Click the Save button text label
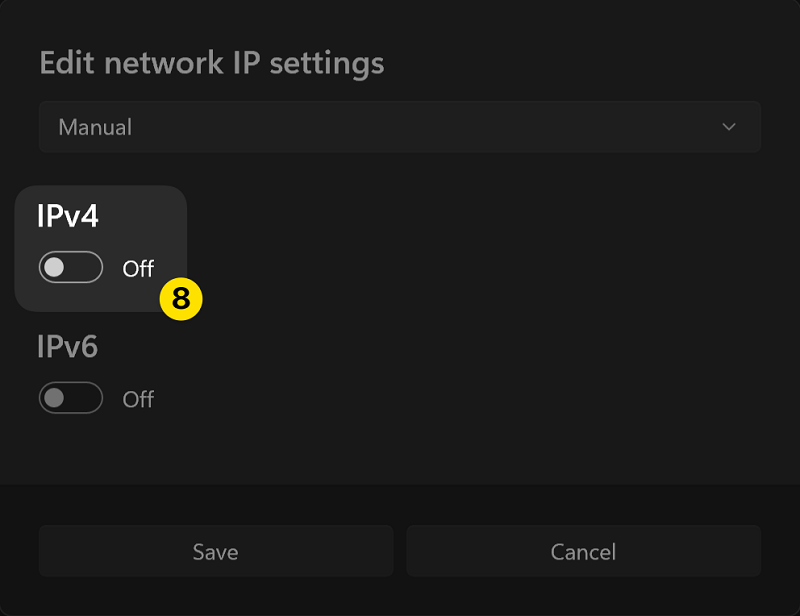 pyautogui.click(x=215, y=552)
